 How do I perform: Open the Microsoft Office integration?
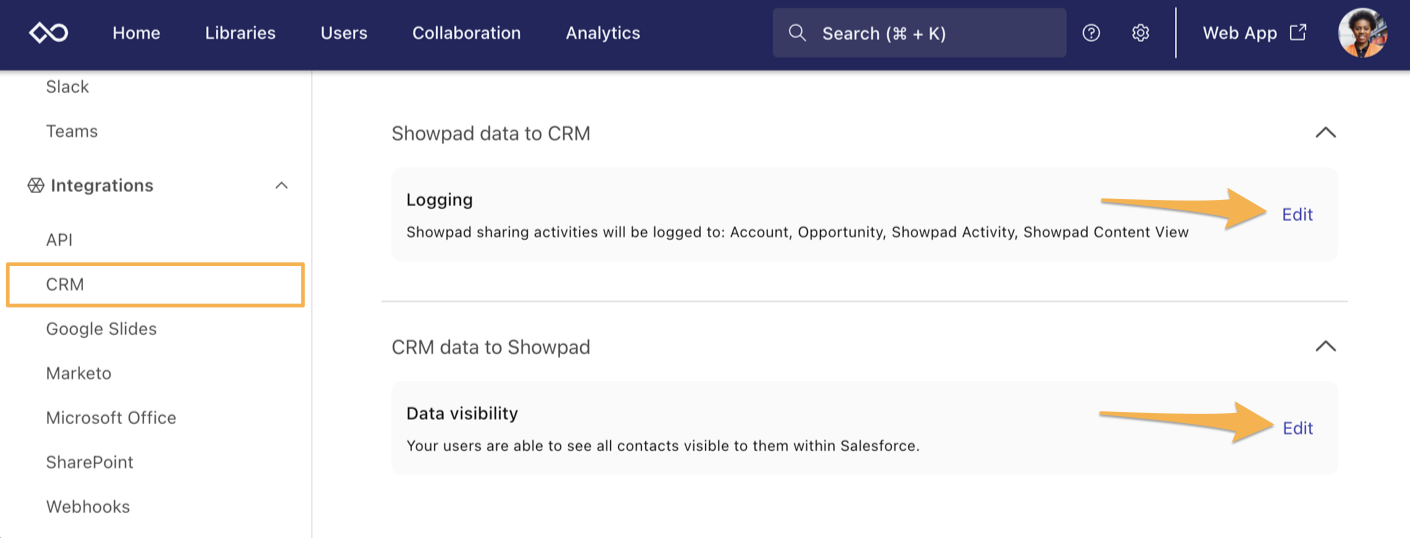111,418
